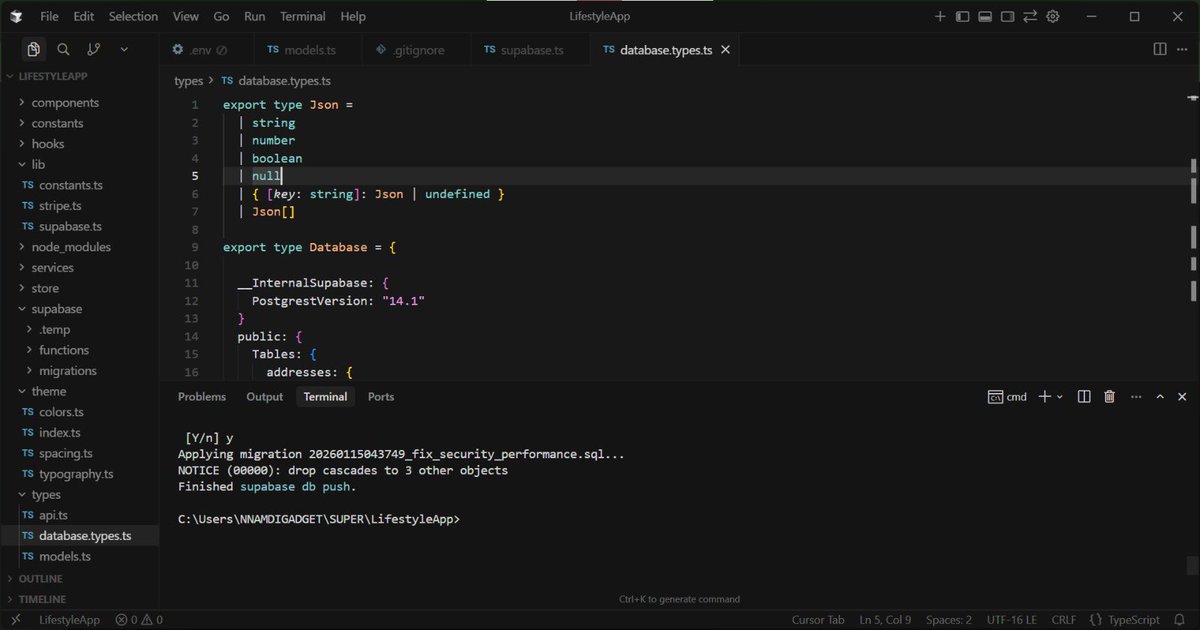Open the new terminal launch profile dropdown

[x=1060, y=397]
